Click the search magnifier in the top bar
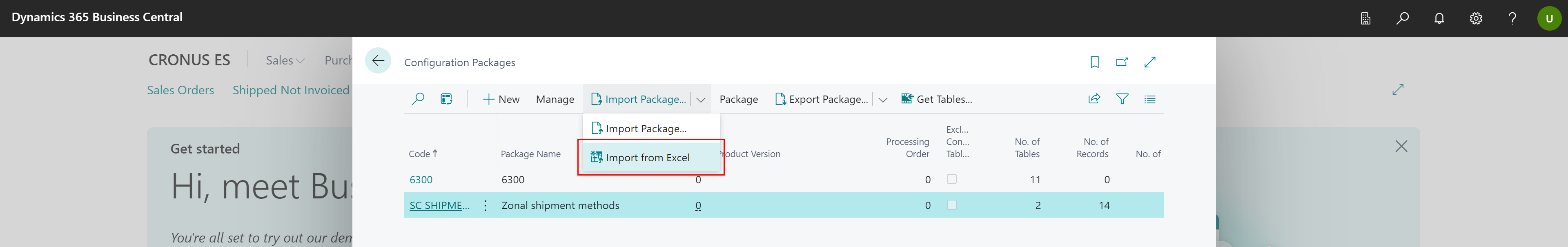This screenshot has height=247, width=1568. point(1403,18)
